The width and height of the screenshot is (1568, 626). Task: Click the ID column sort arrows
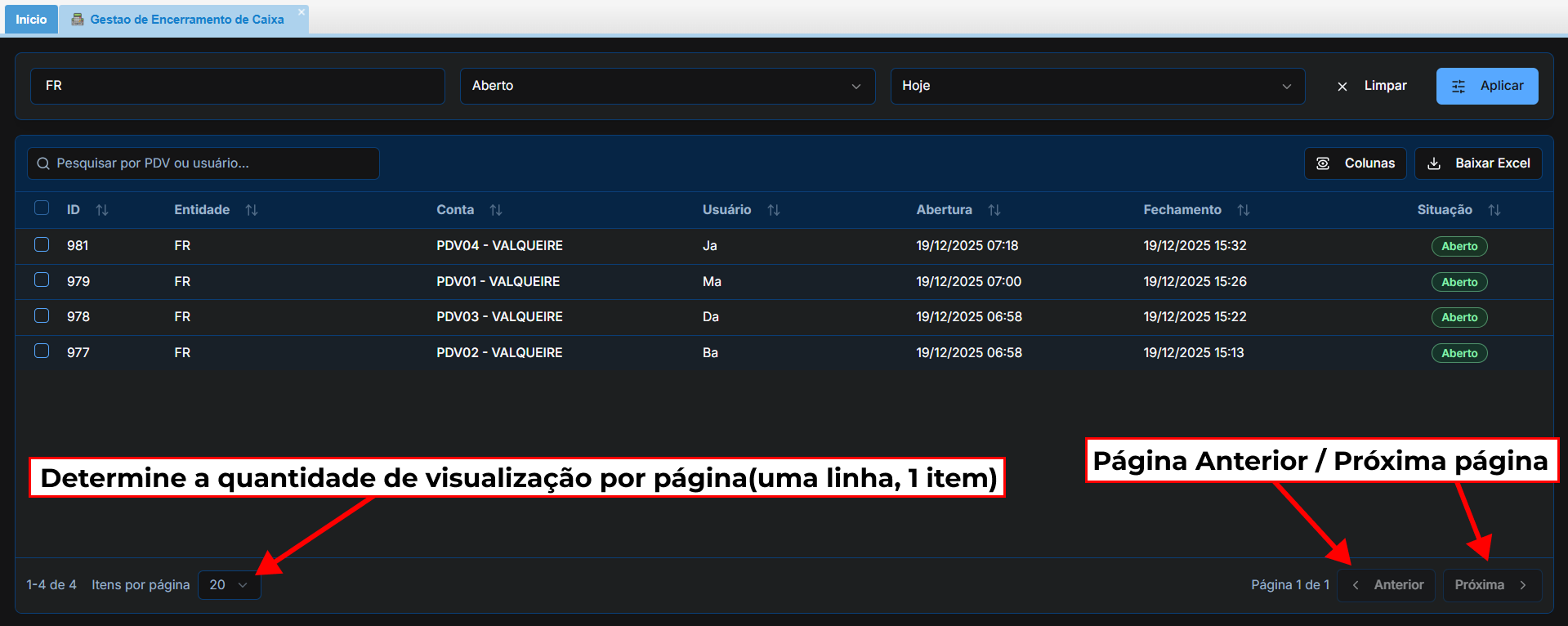coord(102,210)
